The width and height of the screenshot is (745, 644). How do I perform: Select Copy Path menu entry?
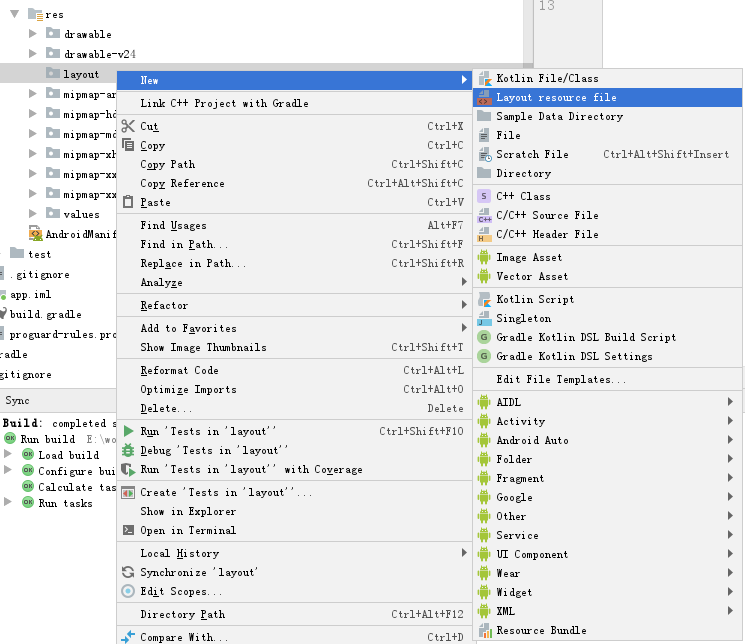294,164
